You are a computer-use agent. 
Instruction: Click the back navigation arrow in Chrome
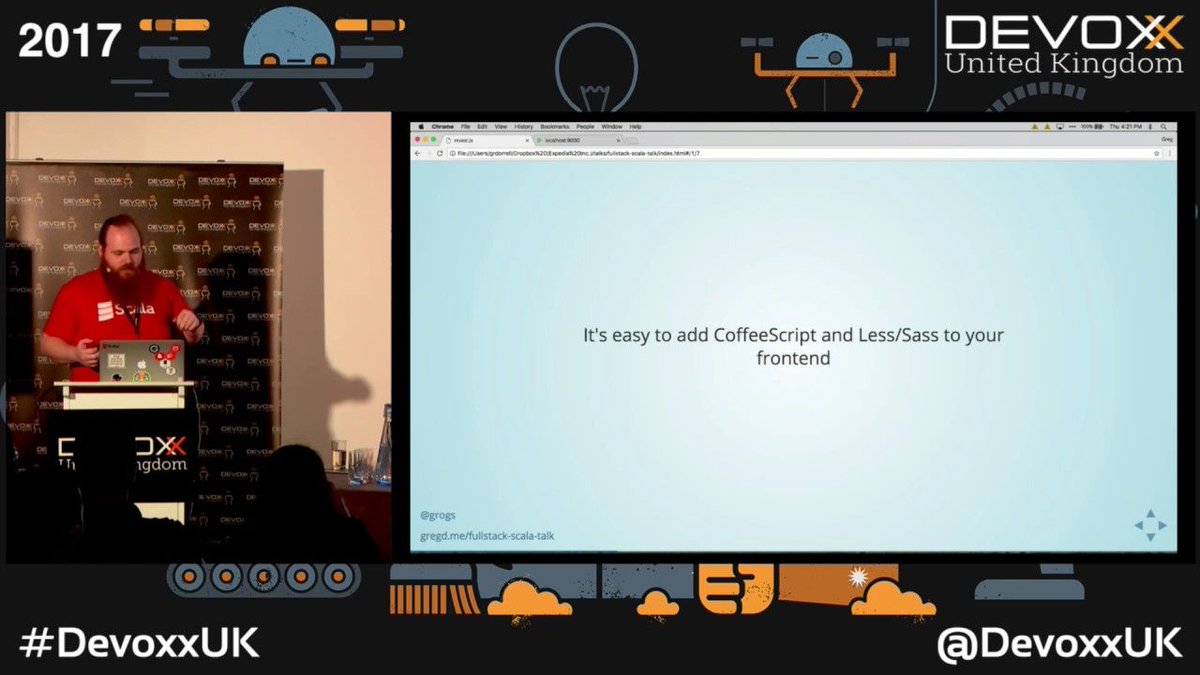click(418, 152)
